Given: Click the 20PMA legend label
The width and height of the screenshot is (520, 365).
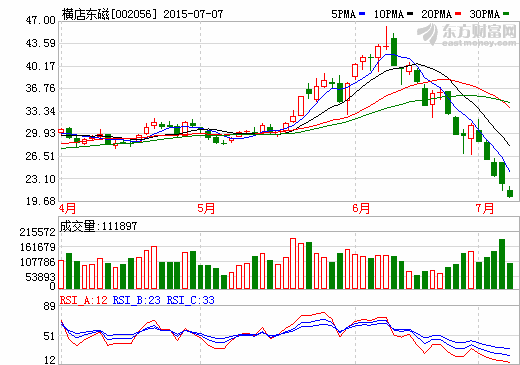Looking at the screenshot, I should click(437, 14).
